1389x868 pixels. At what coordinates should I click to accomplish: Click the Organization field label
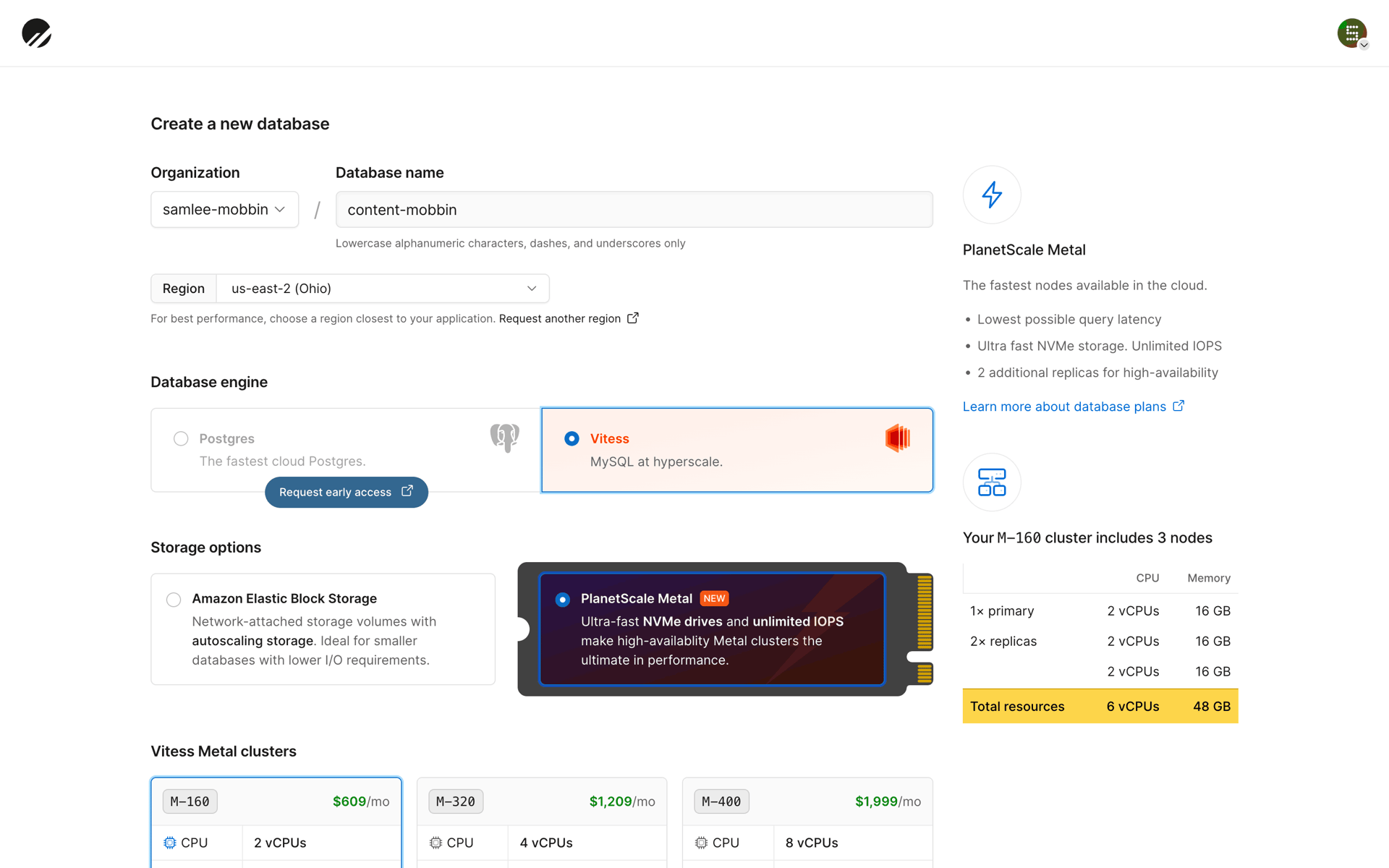195,173
